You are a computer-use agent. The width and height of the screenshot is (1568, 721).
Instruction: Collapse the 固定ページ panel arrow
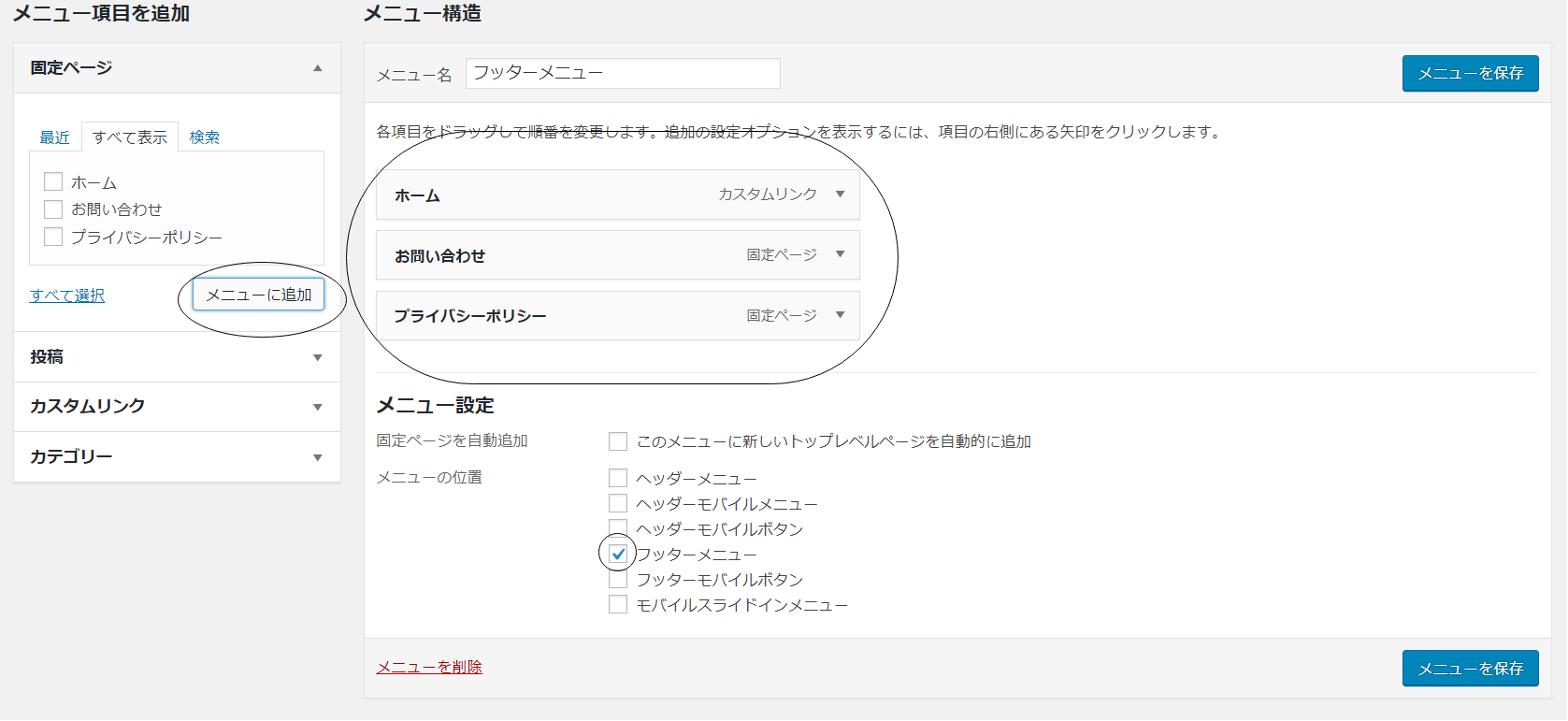click(x=318, y=68)
